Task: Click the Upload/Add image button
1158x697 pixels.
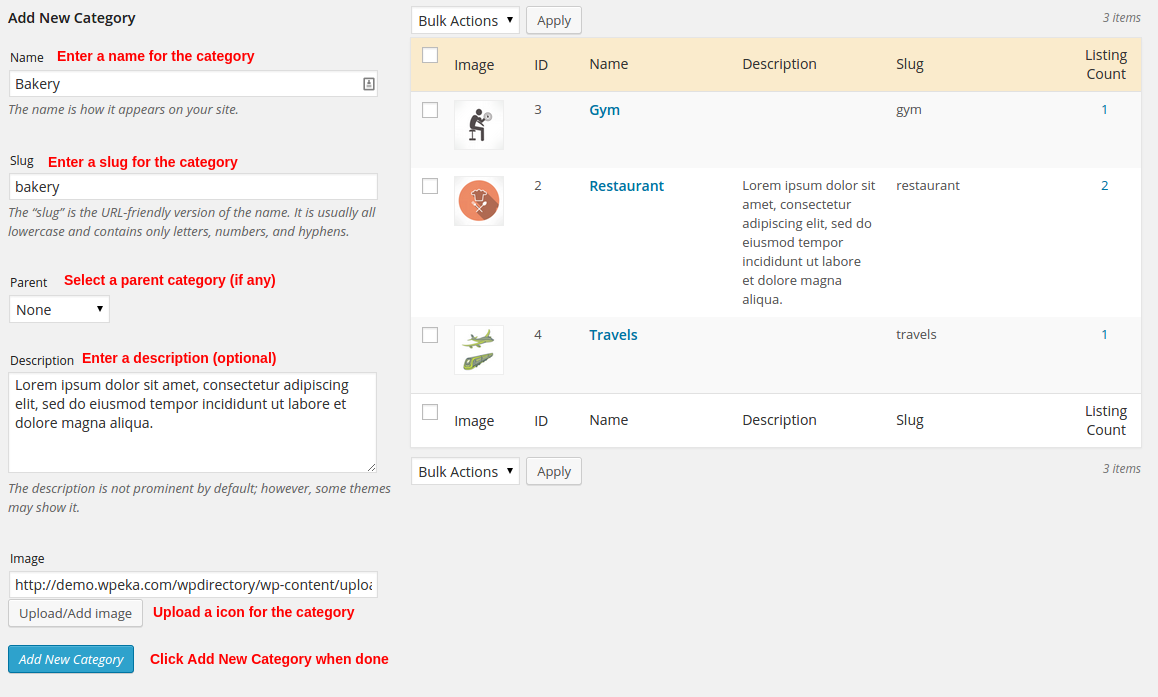Action: pos(75,613)
